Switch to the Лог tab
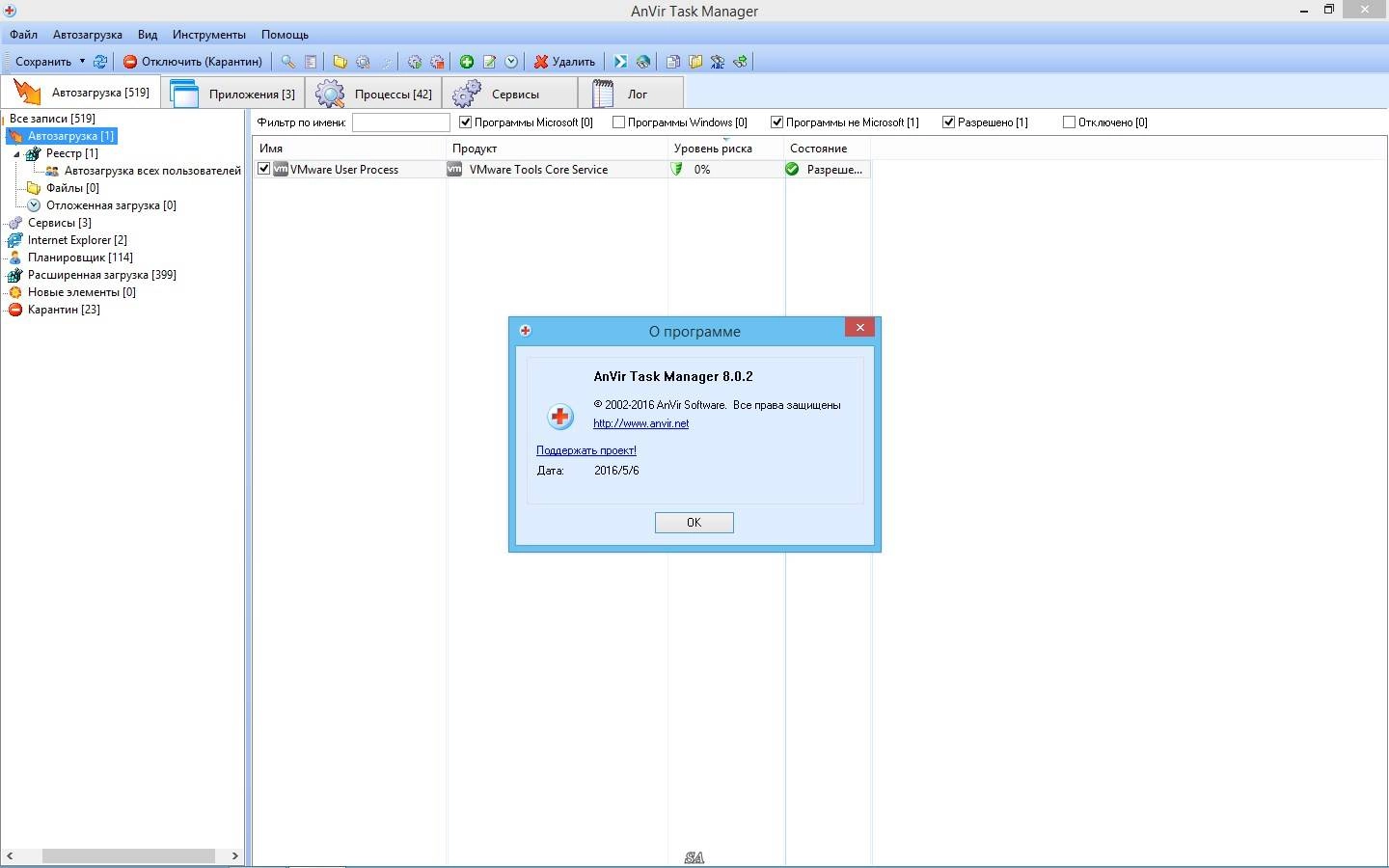This screenshot has height=868, width=1389. click(x=631, y=94)
